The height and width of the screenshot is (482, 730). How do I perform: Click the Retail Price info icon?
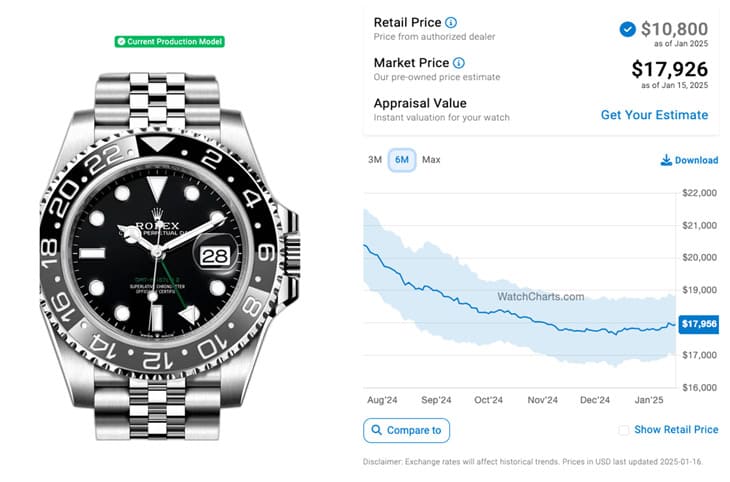pos(451,22)
